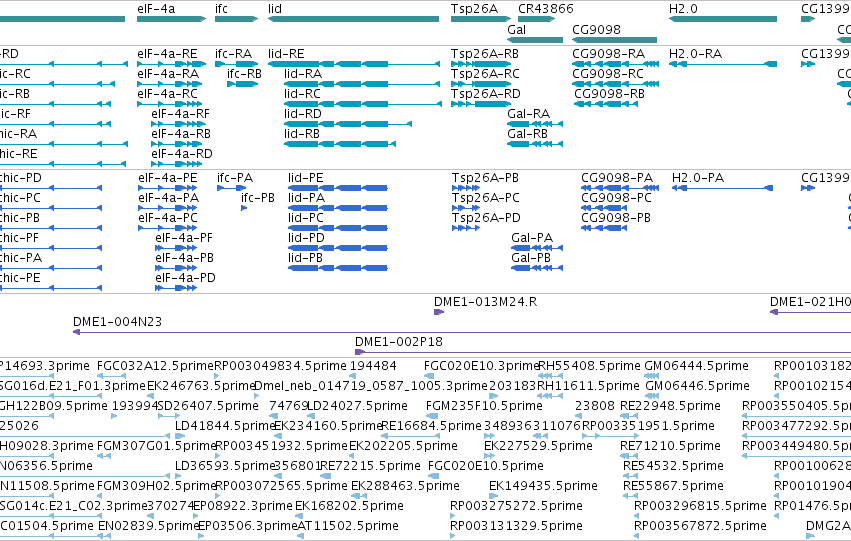The width and height of the screenshot is (851, 541).
Task: Open the lid-PE protein feature
Action: [x=338, y=188]
